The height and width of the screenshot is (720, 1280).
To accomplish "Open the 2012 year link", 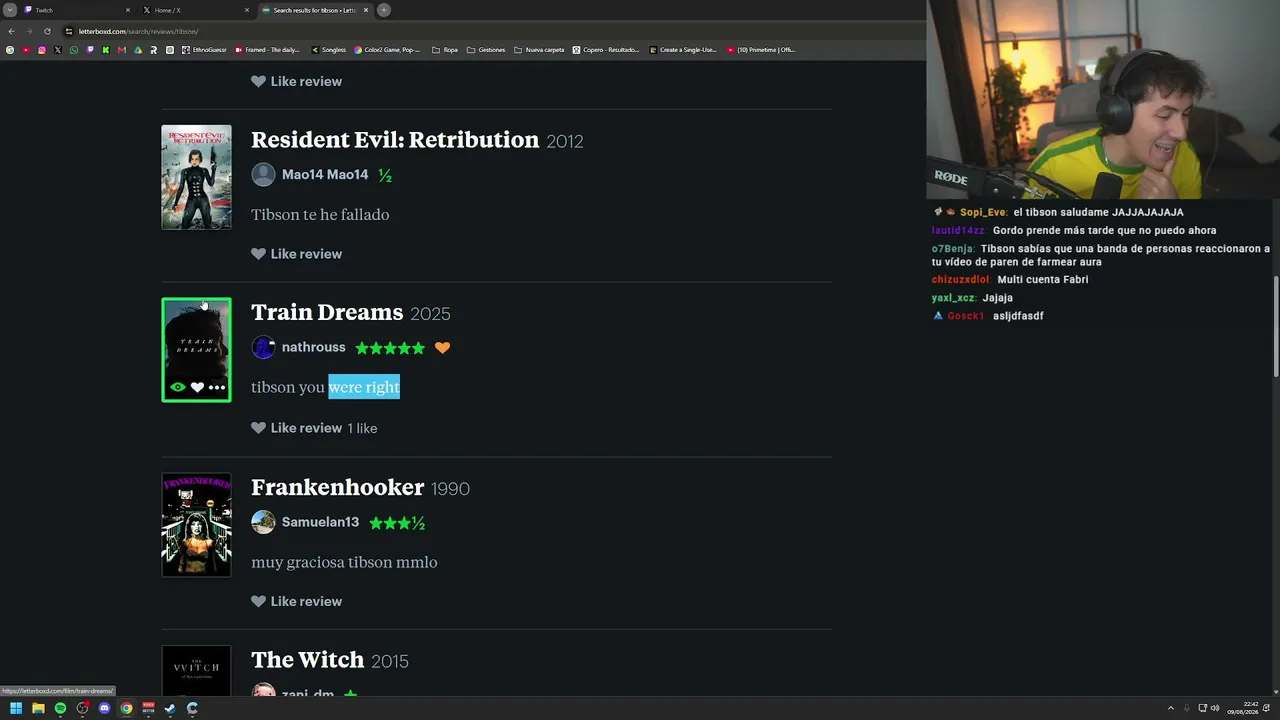I will point(565,141).
